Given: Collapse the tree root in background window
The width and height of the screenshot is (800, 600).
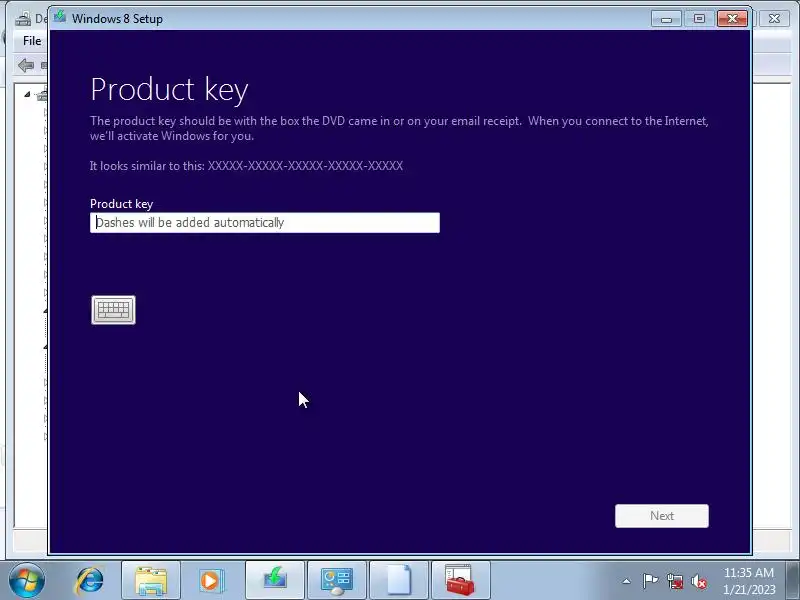Looking at the screenshot, I should (x=27, y=94).
